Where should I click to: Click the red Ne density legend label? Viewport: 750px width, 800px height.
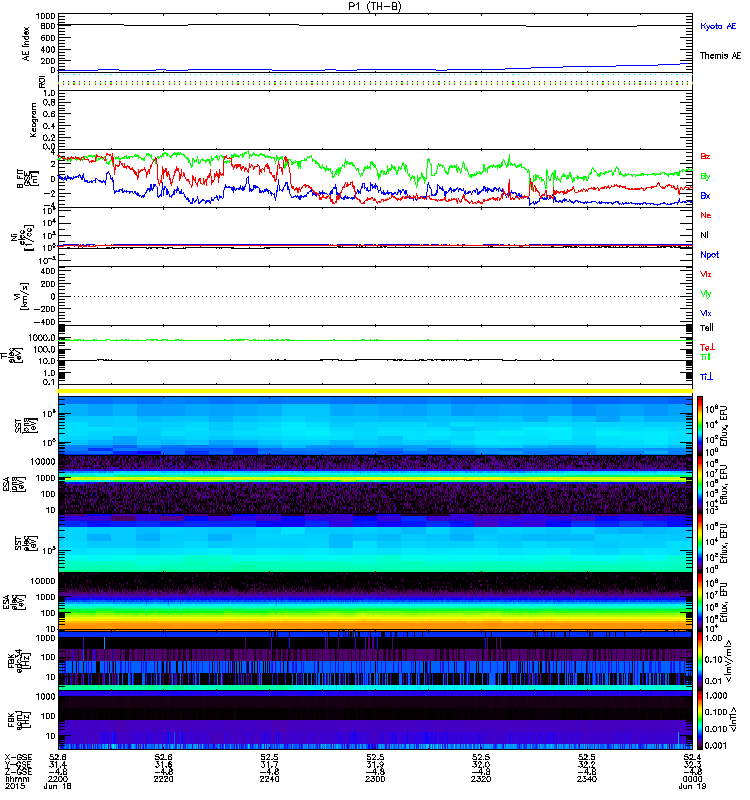click(x=706, y=215)
